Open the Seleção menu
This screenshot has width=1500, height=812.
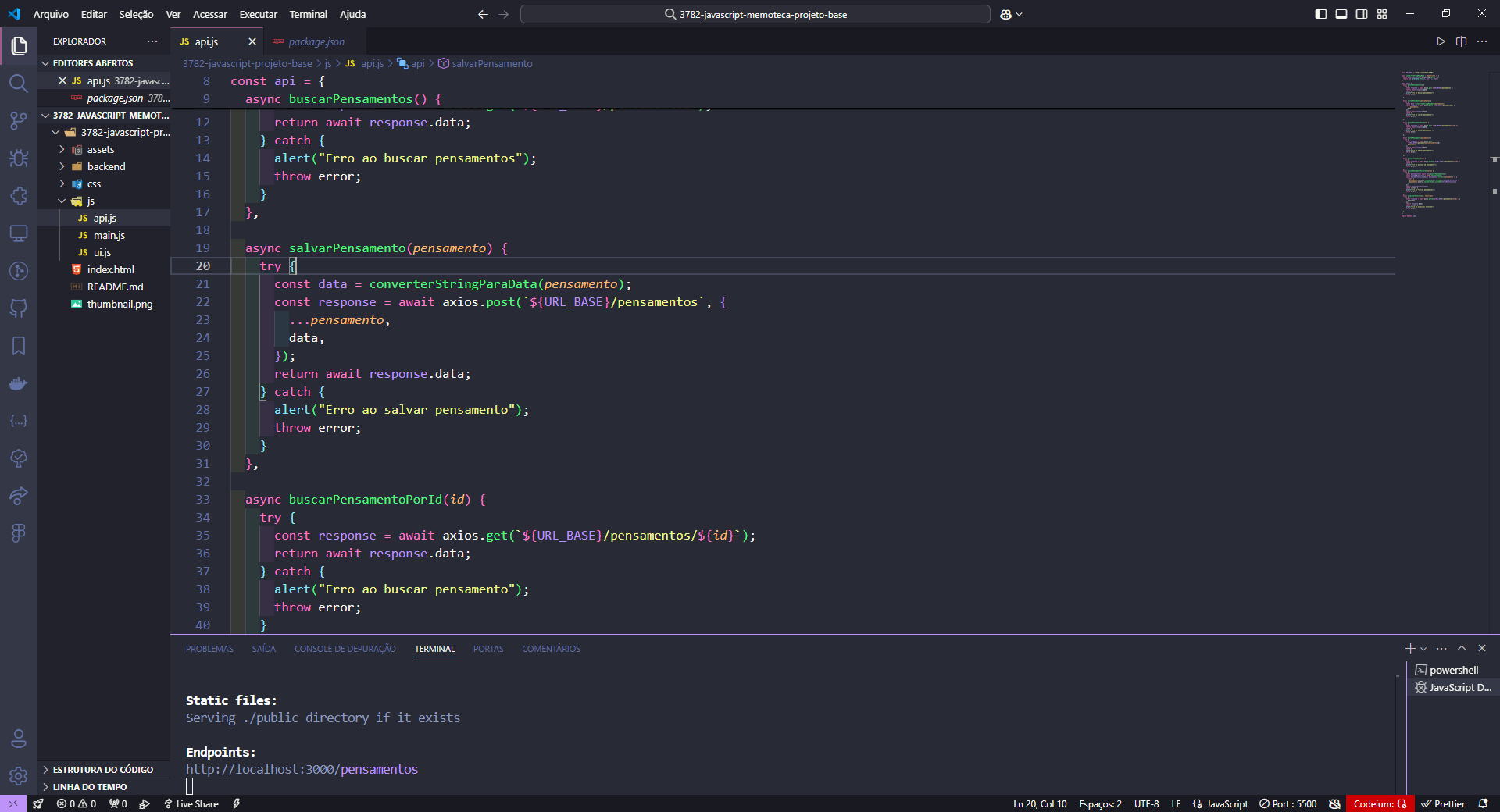pos(136,14)
